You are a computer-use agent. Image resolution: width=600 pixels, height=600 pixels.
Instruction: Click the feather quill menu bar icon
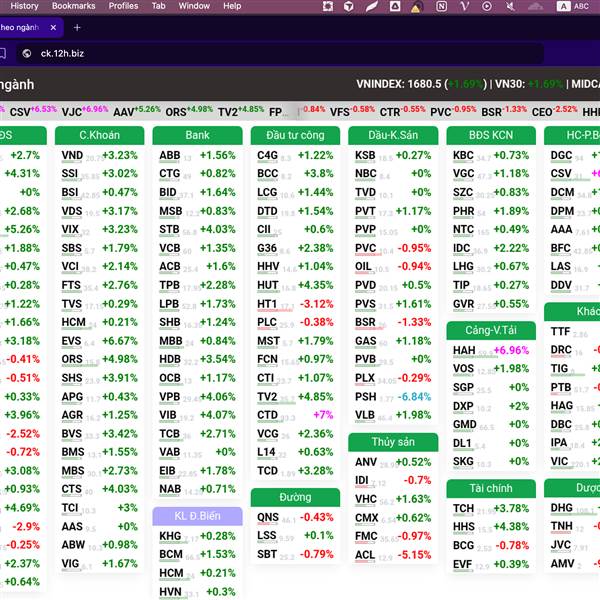372,6
